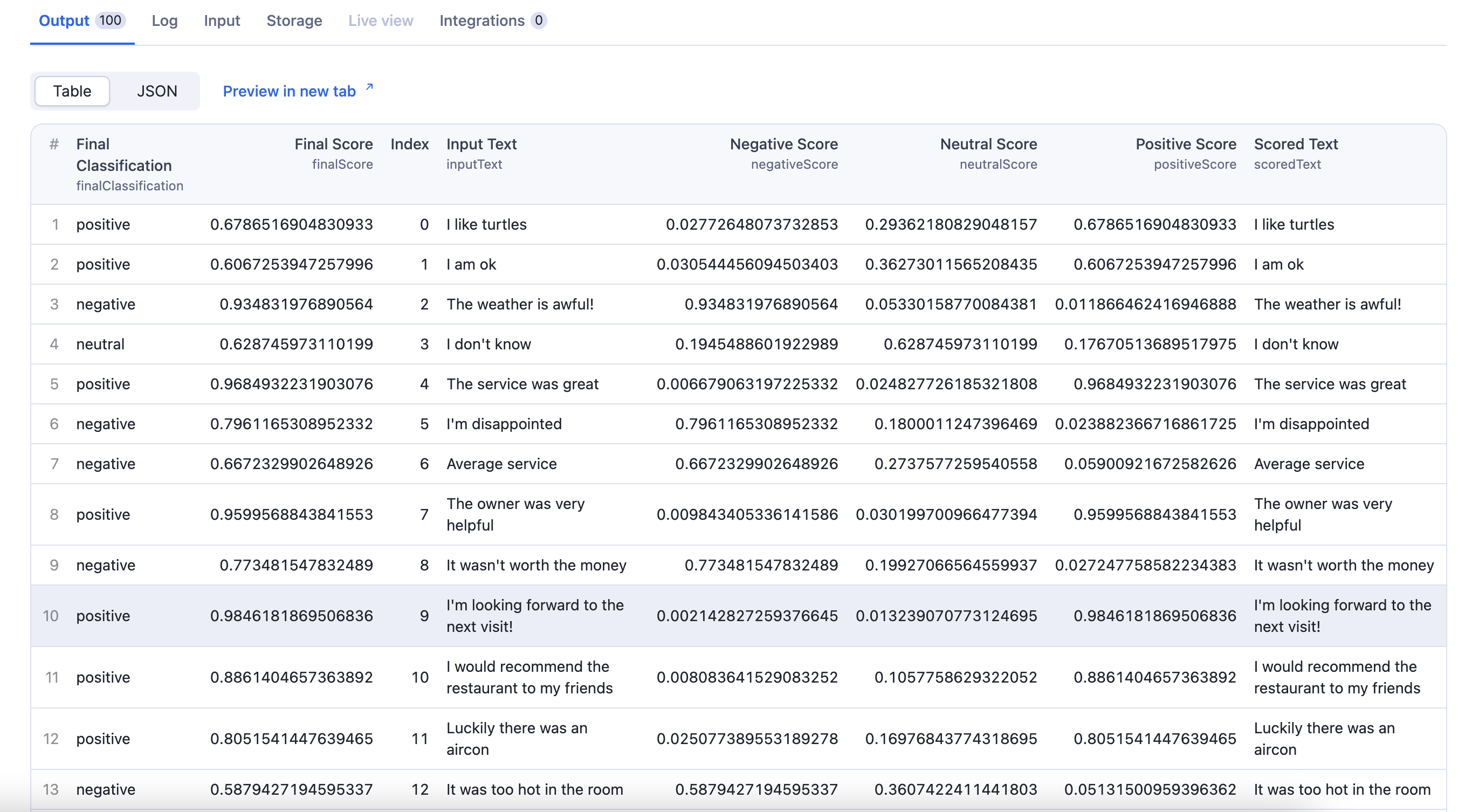The width and height of the screenshot is (1472, 812).
Task: Click the Negative Score column header
Action: [784, 154]
